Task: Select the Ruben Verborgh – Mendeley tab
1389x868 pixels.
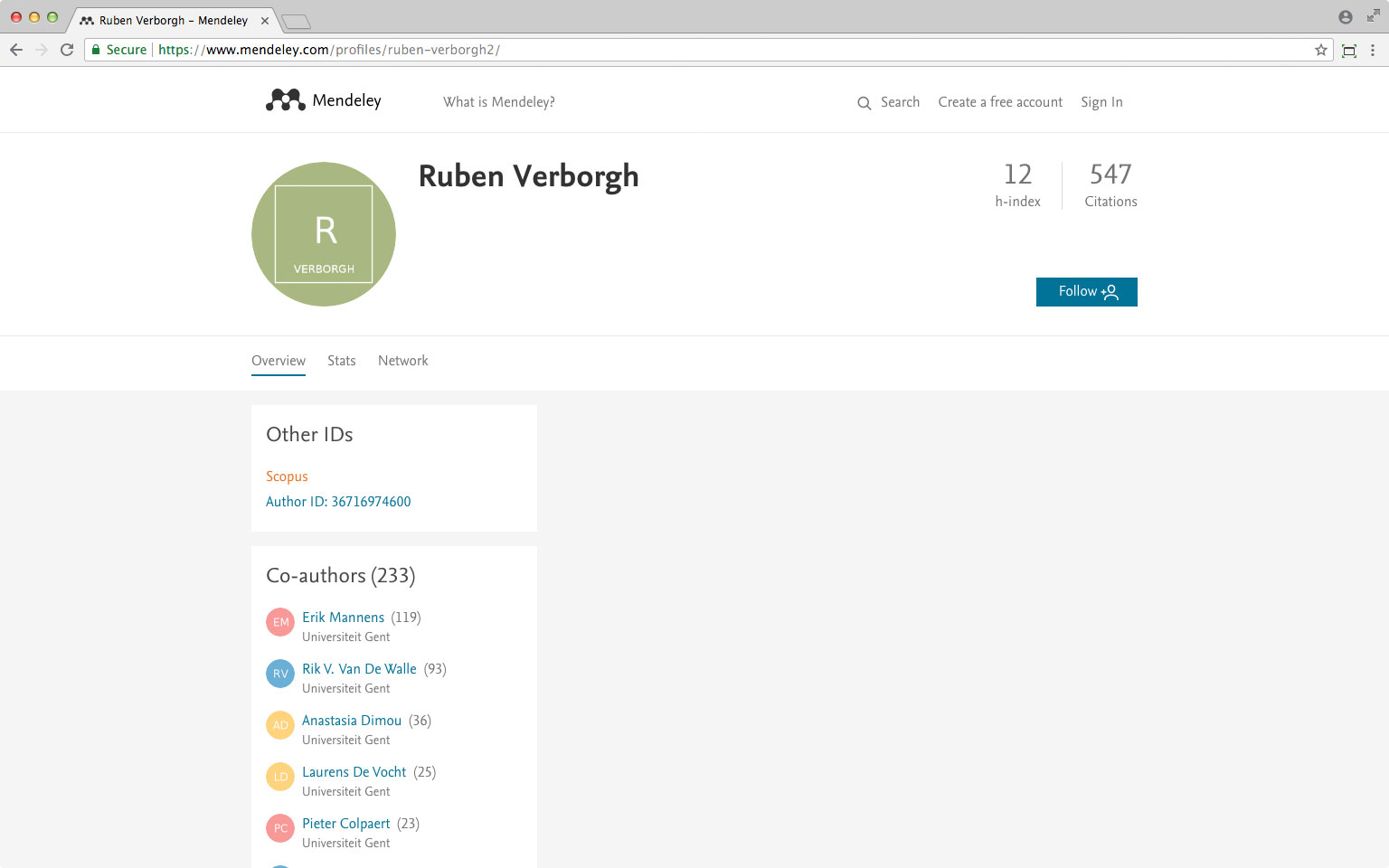Action: pyautogui.click(x=173, y=20)
